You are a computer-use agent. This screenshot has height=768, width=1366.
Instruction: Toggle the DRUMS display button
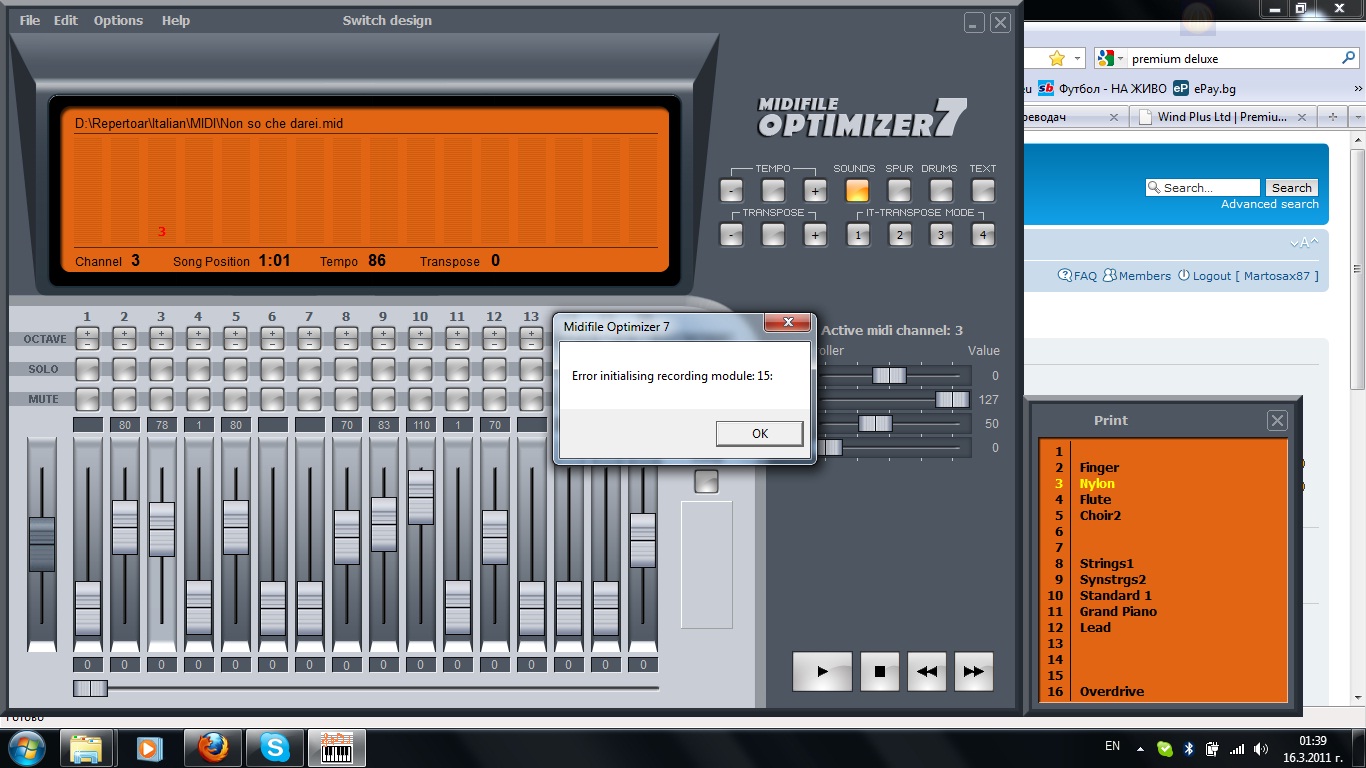click(x=941, y=190)
